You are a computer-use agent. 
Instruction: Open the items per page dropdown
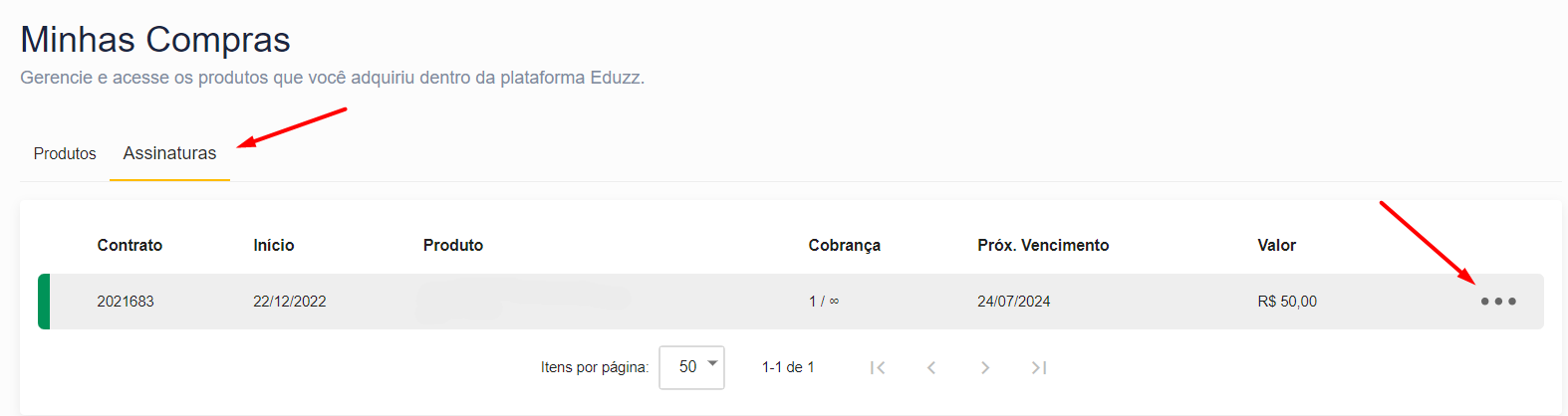click(691, 367)
